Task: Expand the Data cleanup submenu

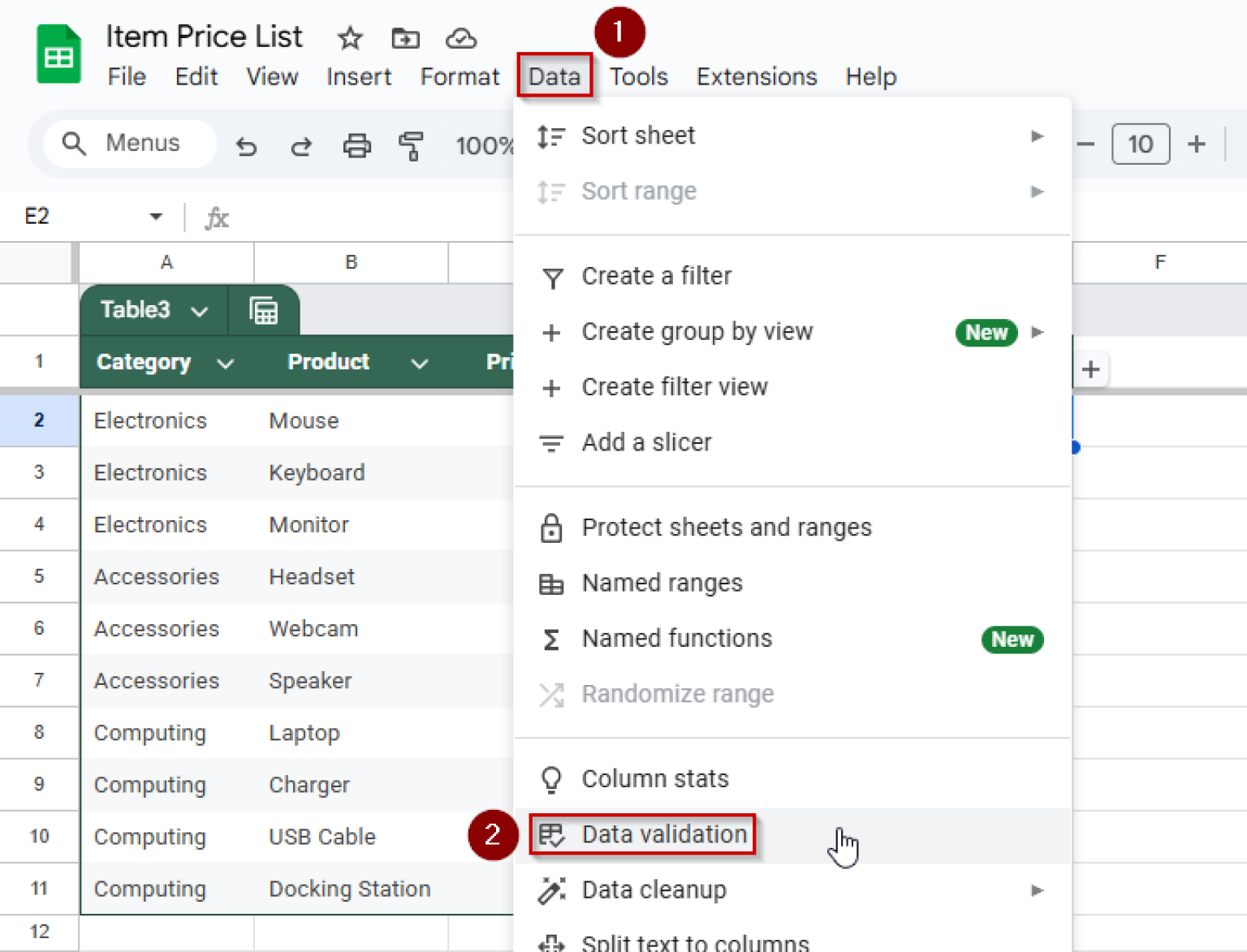Action: [1036, 890]
